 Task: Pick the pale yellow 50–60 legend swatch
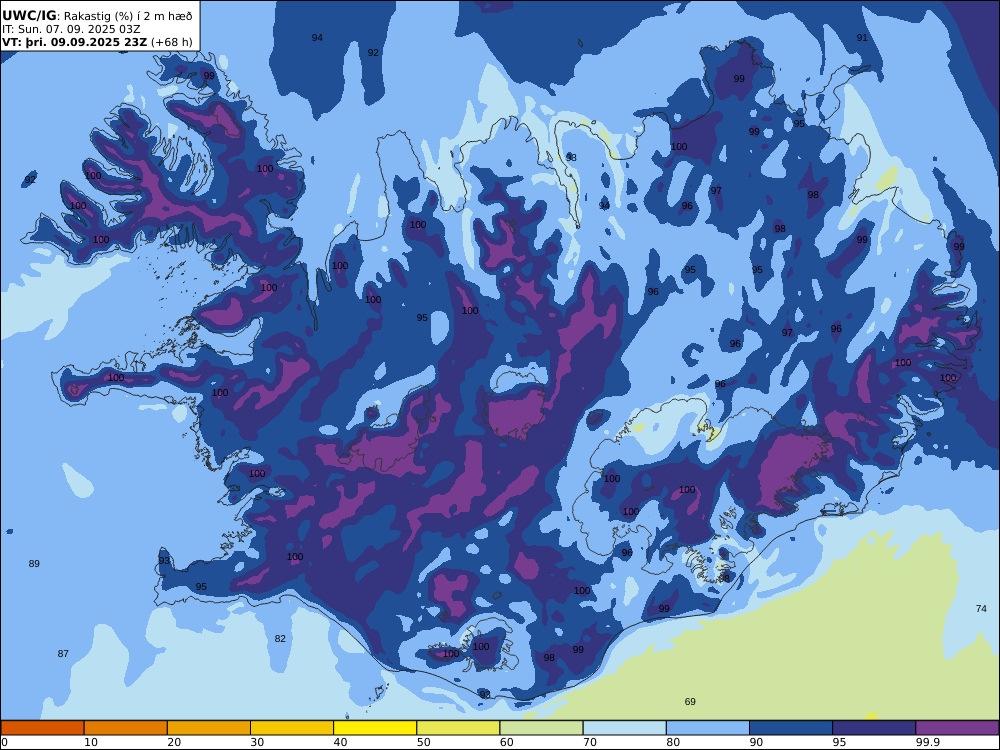(458, 728)
